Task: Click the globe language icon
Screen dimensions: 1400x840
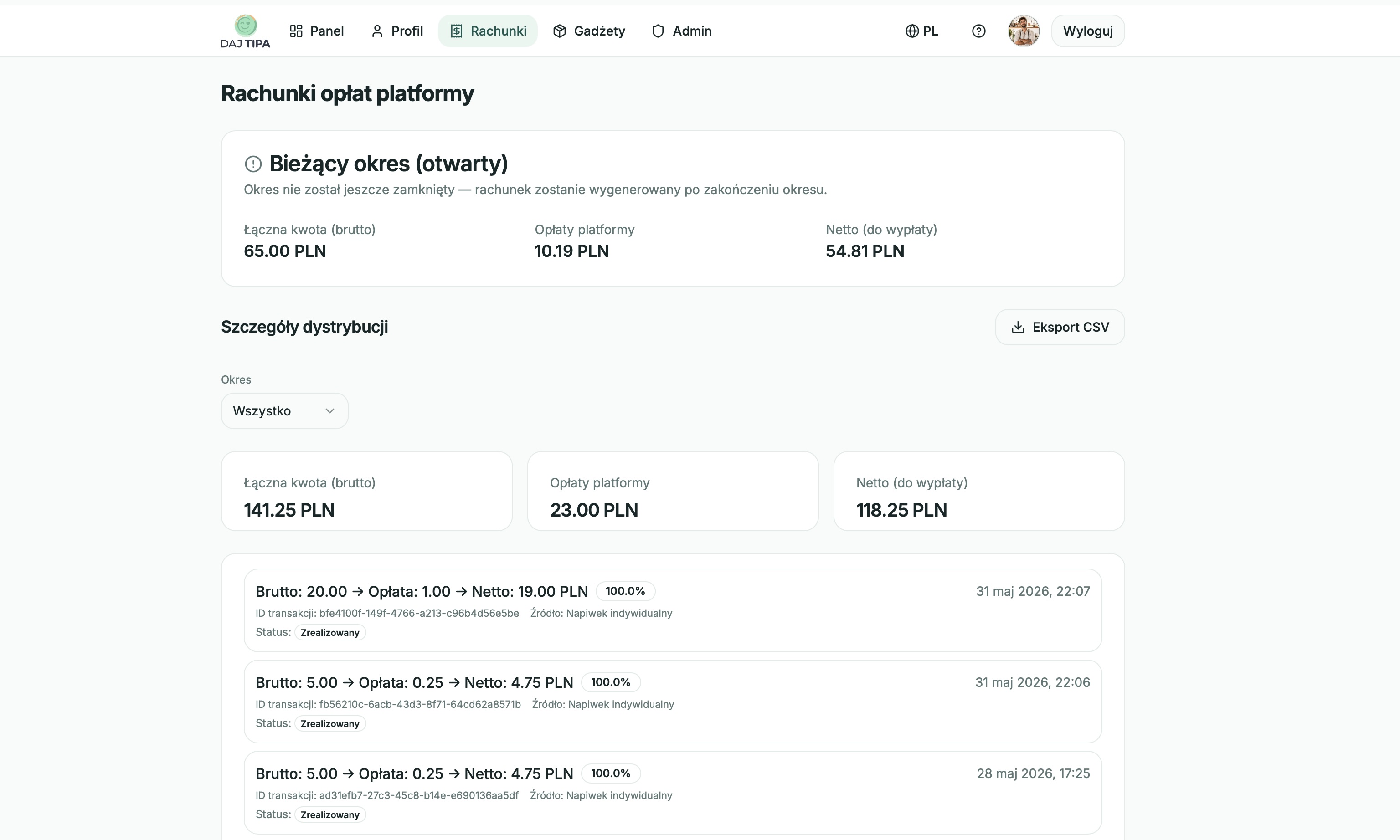Action: pyautogui.click(x=911, y=31)
